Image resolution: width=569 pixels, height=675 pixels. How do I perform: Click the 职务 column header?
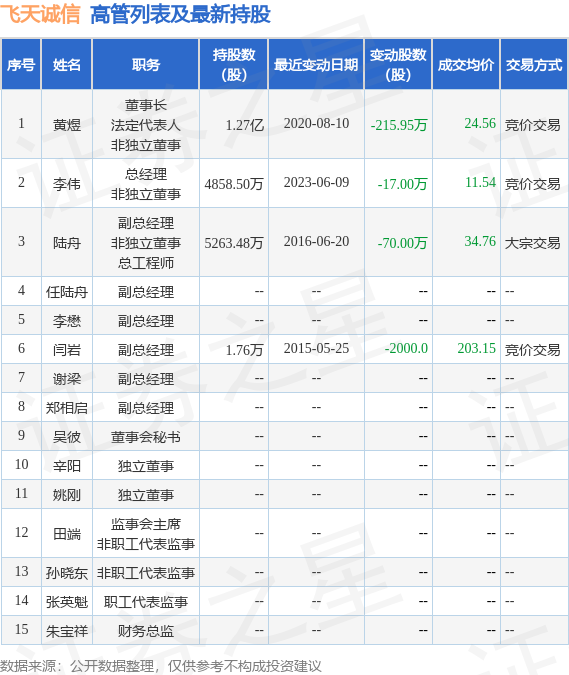click(x=146, y=65)
